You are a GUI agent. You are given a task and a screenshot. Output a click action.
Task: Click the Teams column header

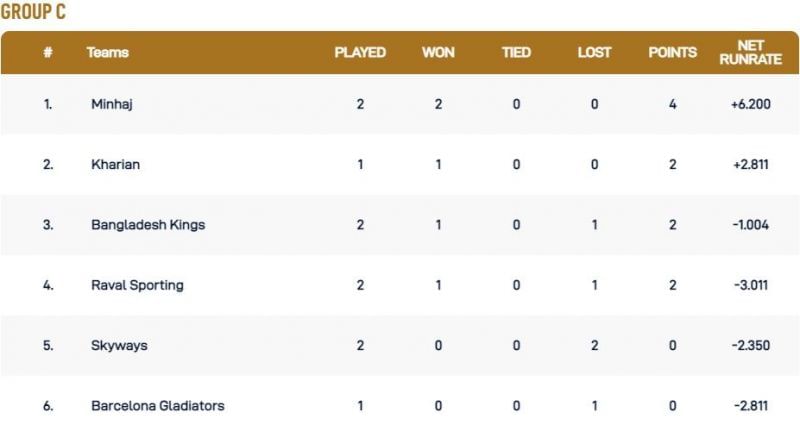pos(108,52)
